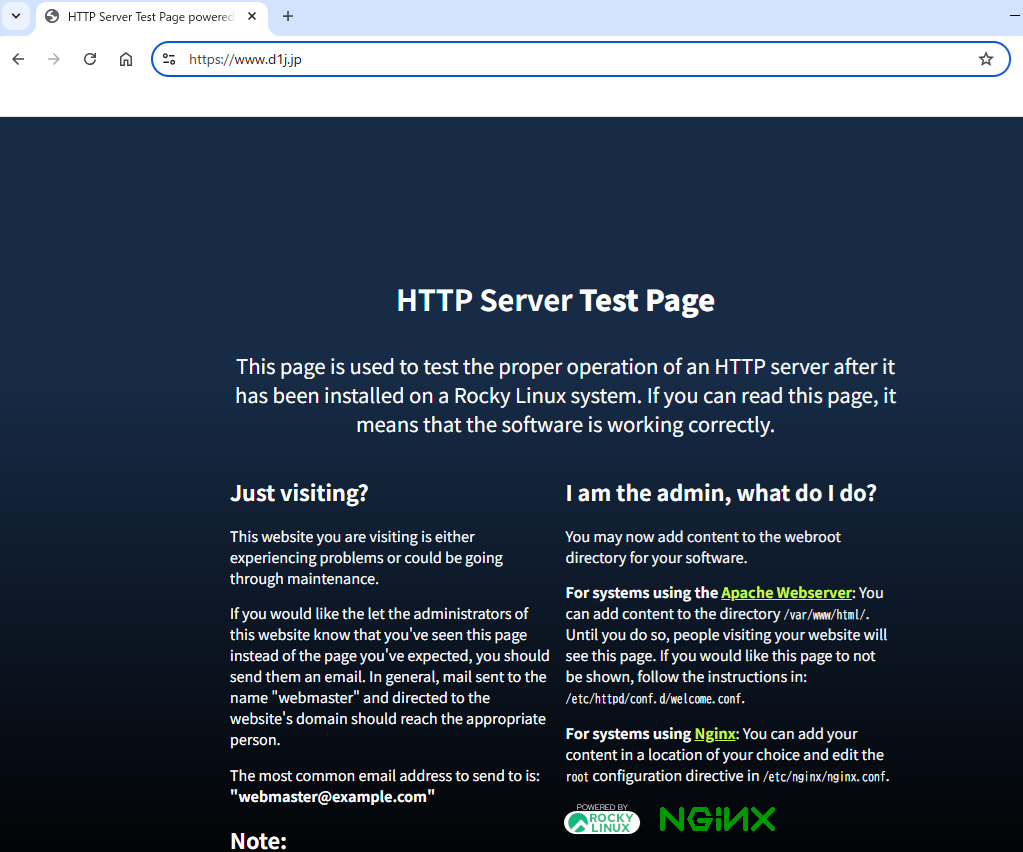Click the "HTTP Server Test Page" main heading
1023x852 pixels.
(555, 300)
